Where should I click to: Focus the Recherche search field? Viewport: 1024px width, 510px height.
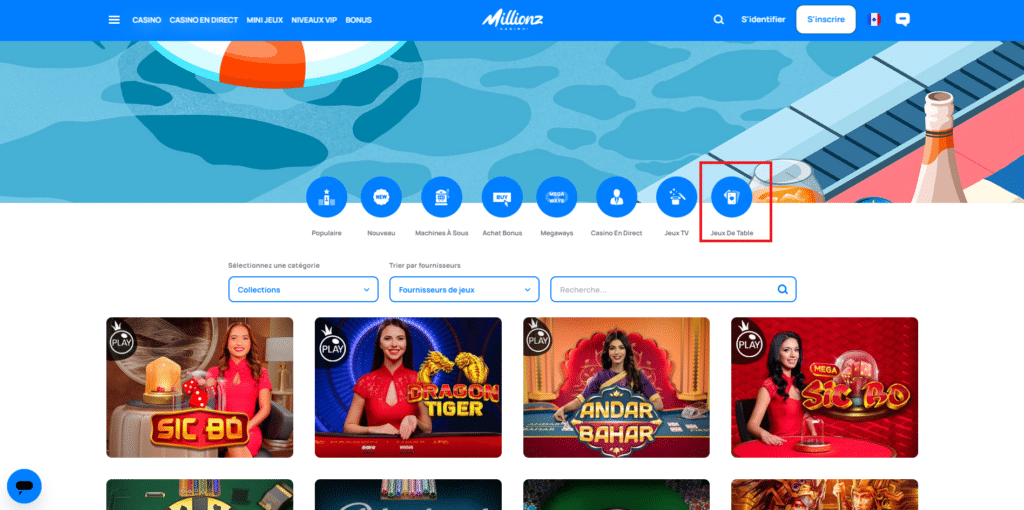pyautogui.click(x=673, y=289)
